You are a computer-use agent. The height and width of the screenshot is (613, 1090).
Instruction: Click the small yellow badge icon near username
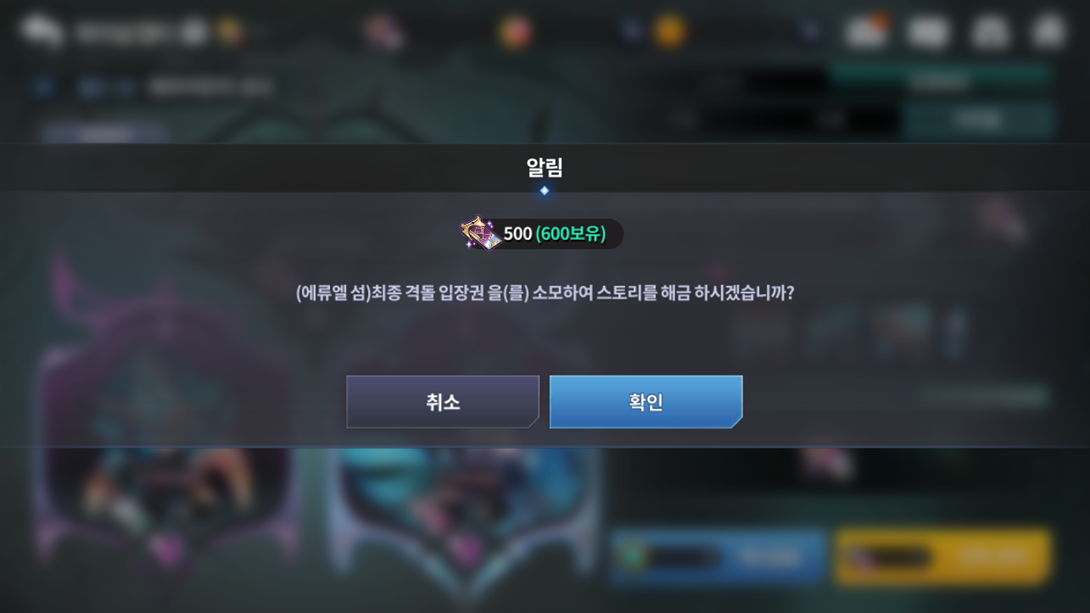229,31
